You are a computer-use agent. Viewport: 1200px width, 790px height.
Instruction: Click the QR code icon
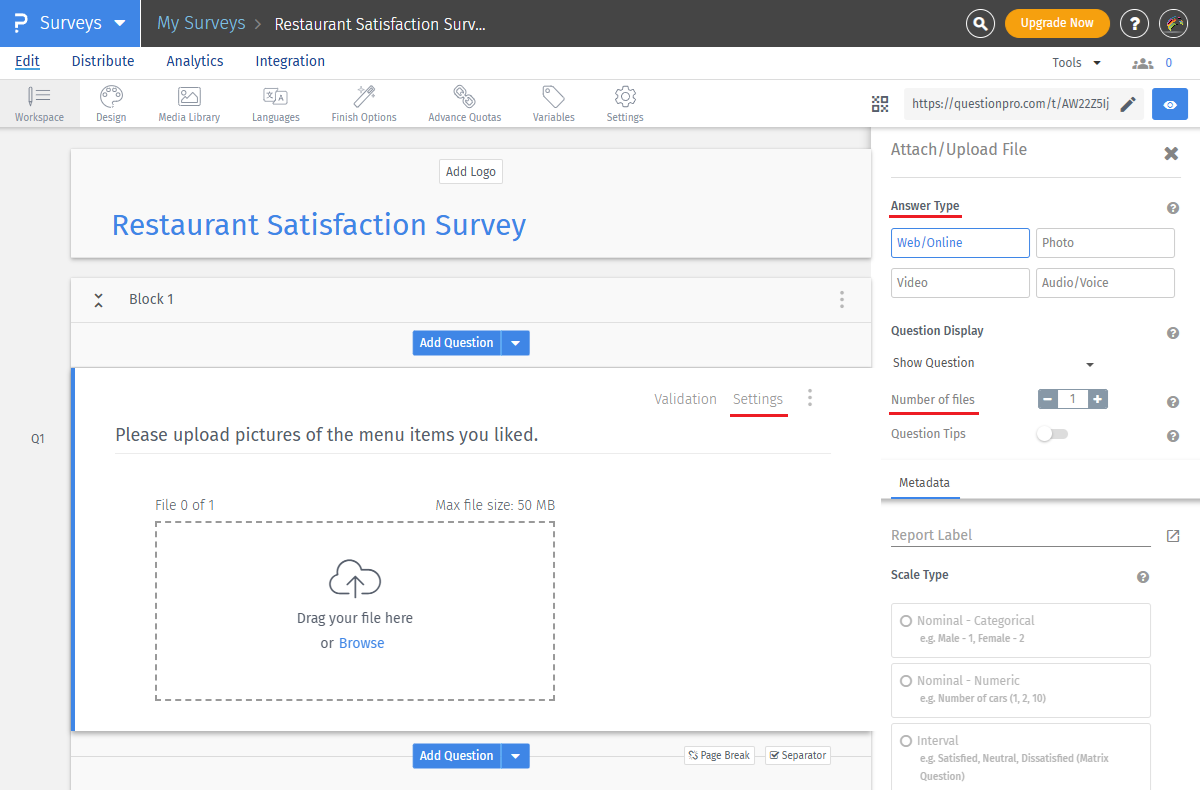[x=880, y=104]
